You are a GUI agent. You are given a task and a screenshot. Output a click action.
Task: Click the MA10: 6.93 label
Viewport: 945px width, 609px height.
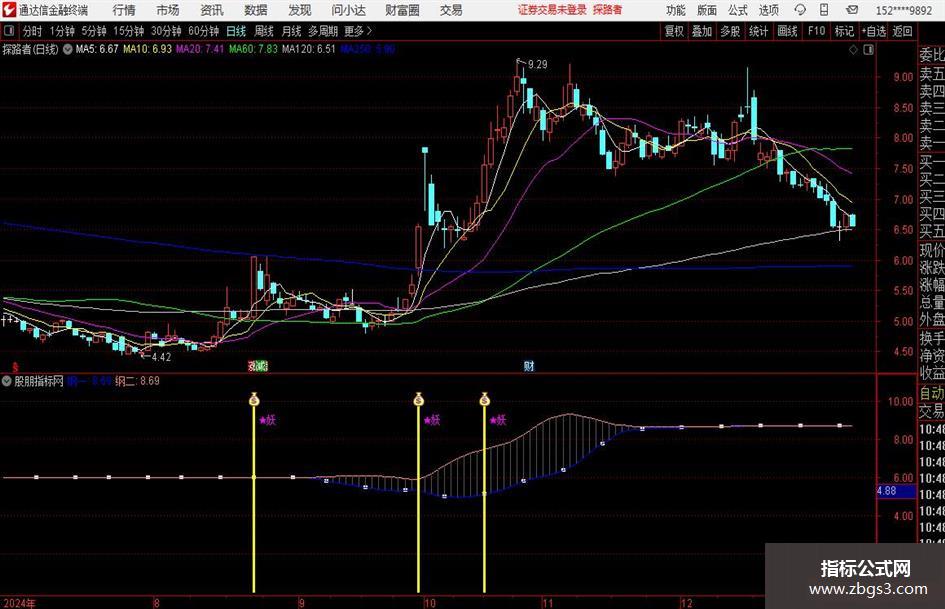(147, 49)
